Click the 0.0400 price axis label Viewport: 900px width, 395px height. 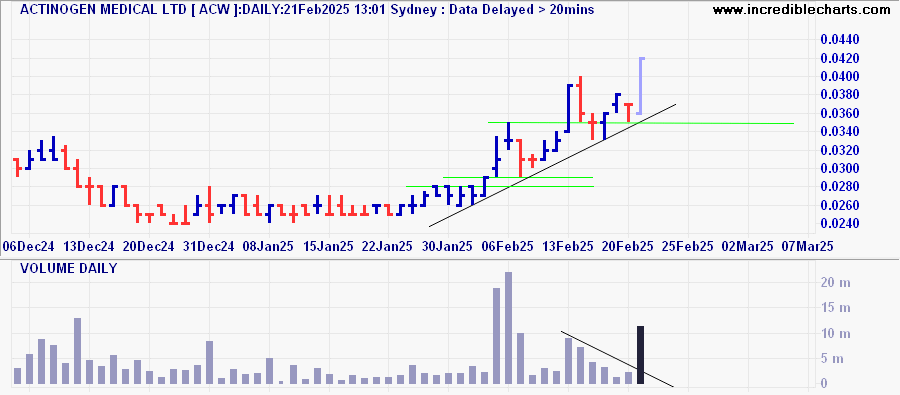coord(840,76)
